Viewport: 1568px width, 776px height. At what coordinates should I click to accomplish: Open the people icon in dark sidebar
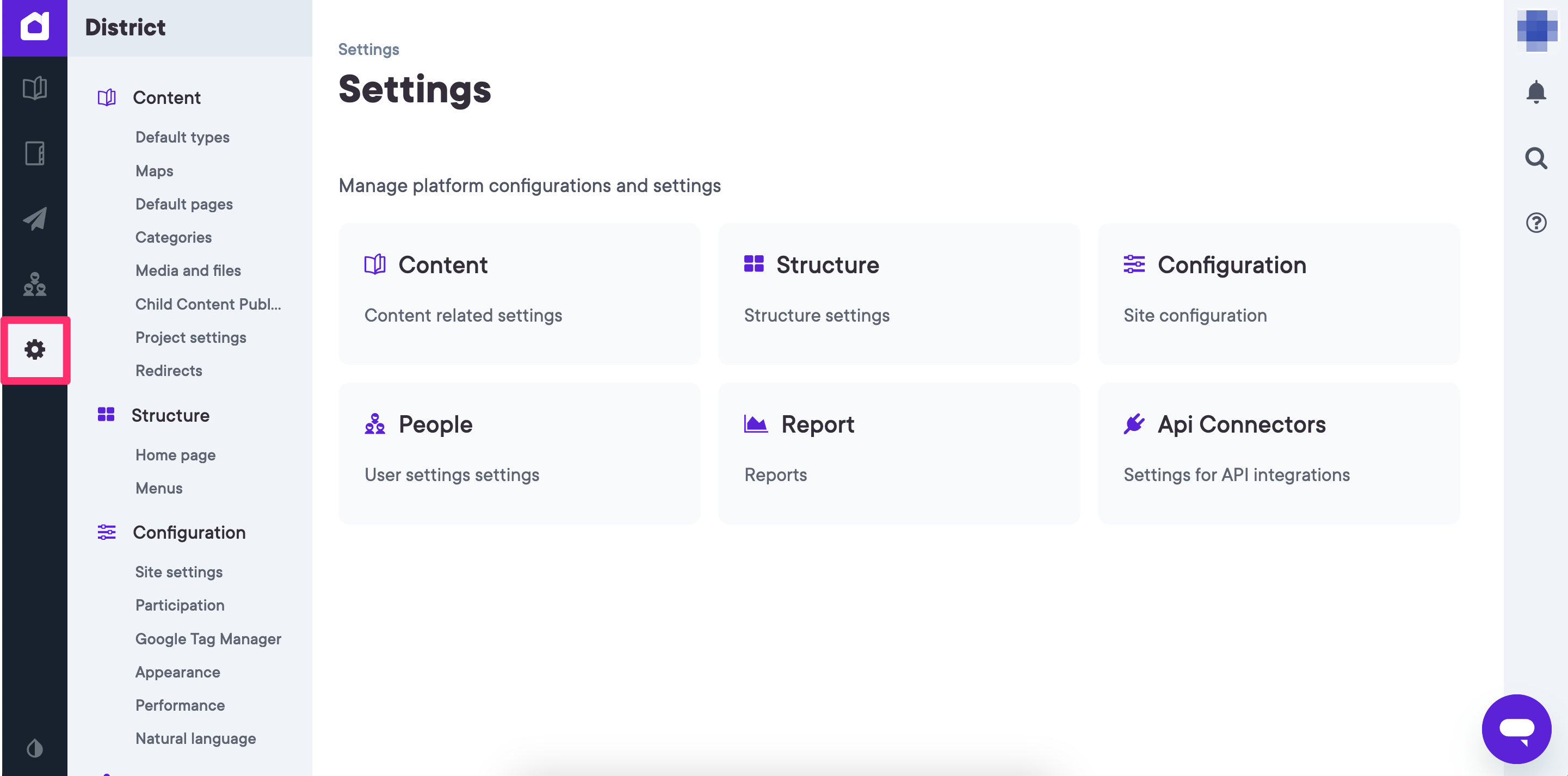pyautogui.click(x=35, y=284)
